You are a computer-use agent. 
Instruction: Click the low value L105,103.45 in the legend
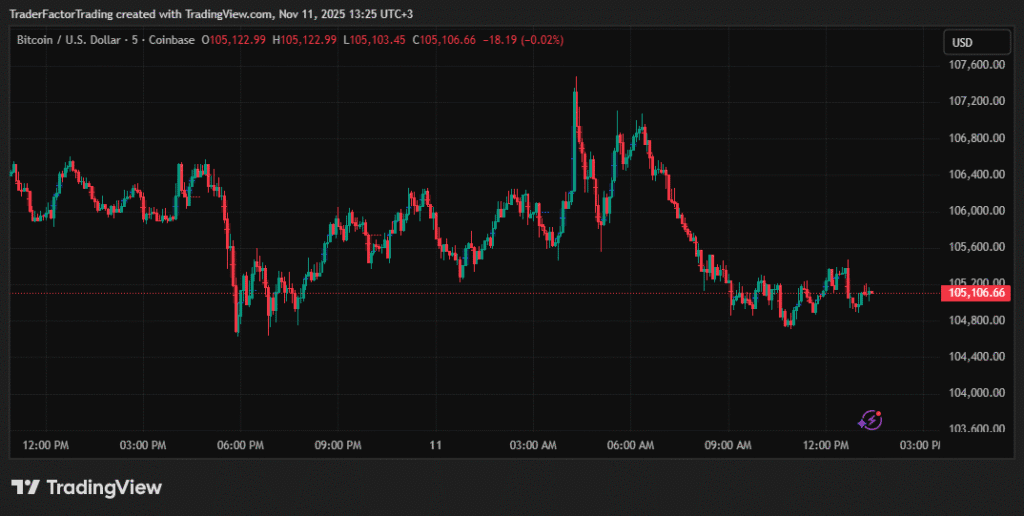(x=375, y=40)
